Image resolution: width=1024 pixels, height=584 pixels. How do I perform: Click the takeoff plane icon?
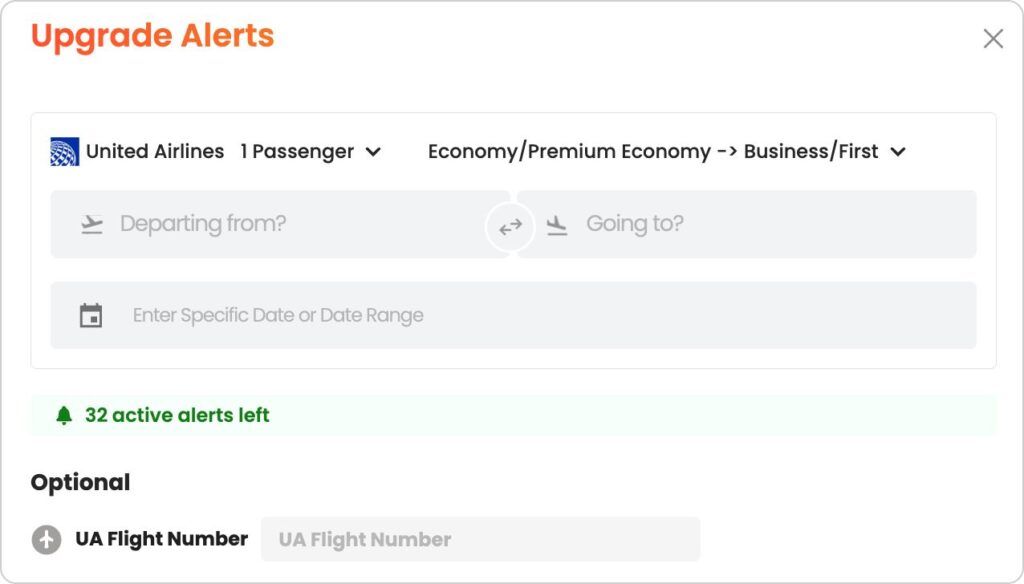coord(92,224)
